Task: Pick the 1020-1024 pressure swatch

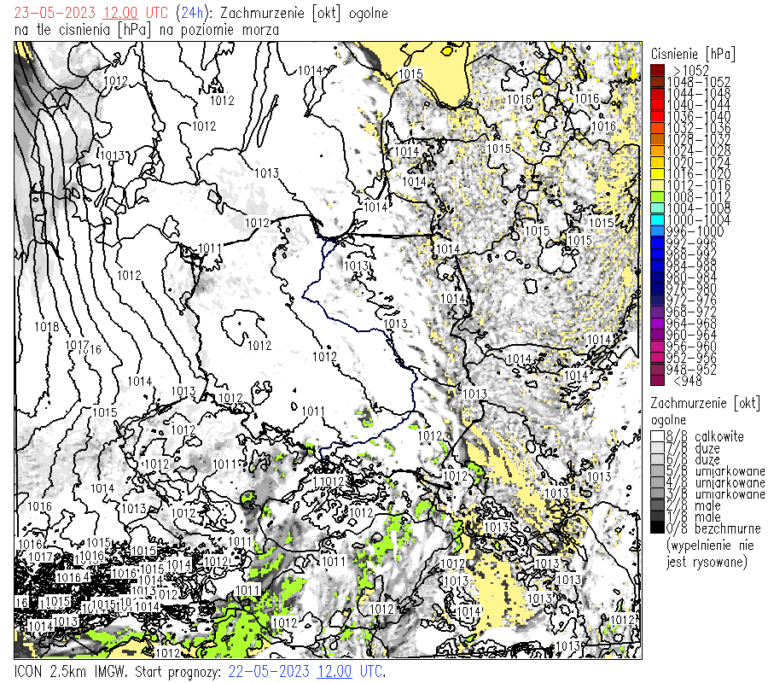Action: pyautogui.click(x=657, y=162)
